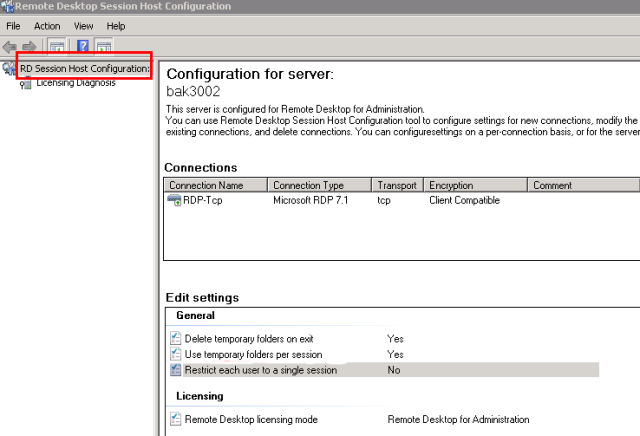Open the Help menu
Screen dimensions: 640x436
click(x=116, y=25)
